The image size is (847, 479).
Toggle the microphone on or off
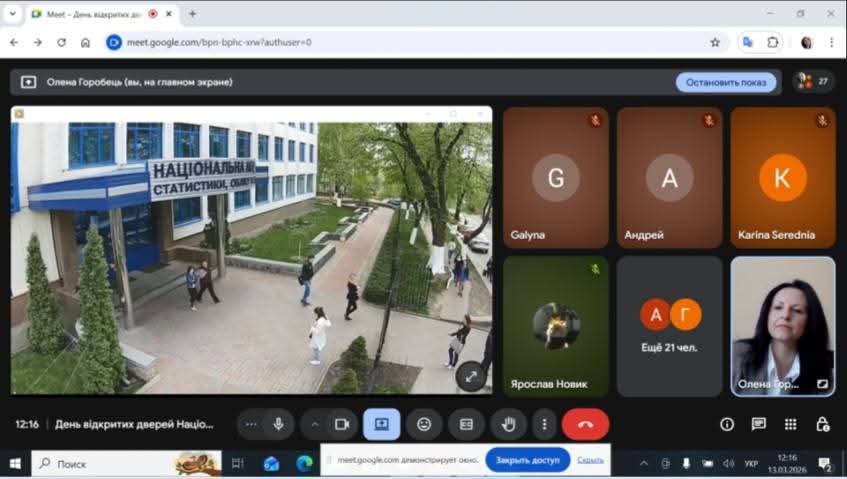tap(278, 424)
